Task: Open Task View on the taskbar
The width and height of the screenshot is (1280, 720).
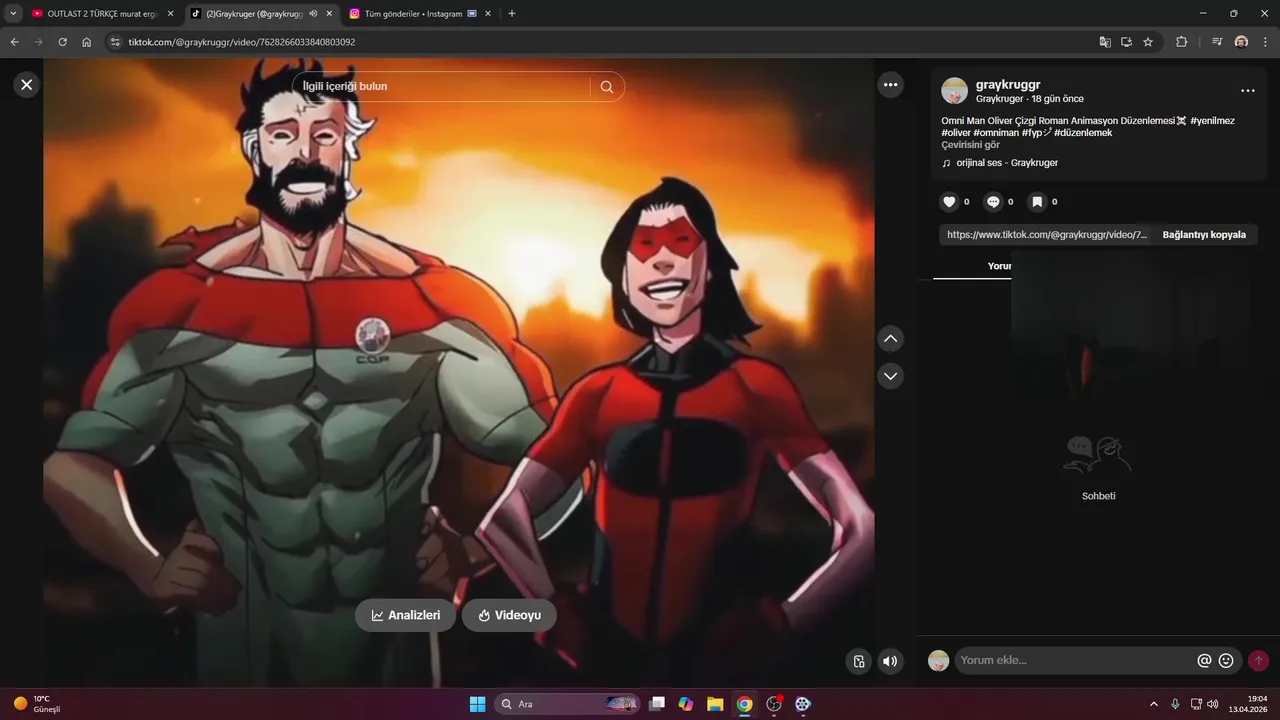Action: click(x=657, y=704)
